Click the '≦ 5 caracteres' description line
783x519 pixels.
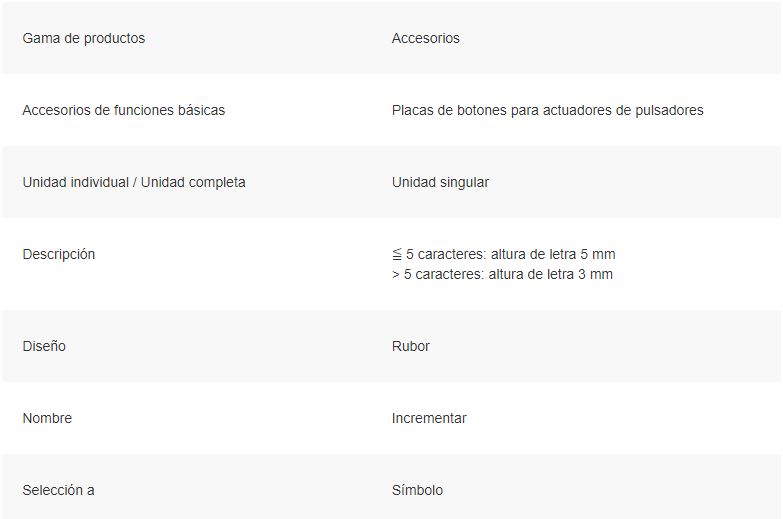click(x=503, y=254)
